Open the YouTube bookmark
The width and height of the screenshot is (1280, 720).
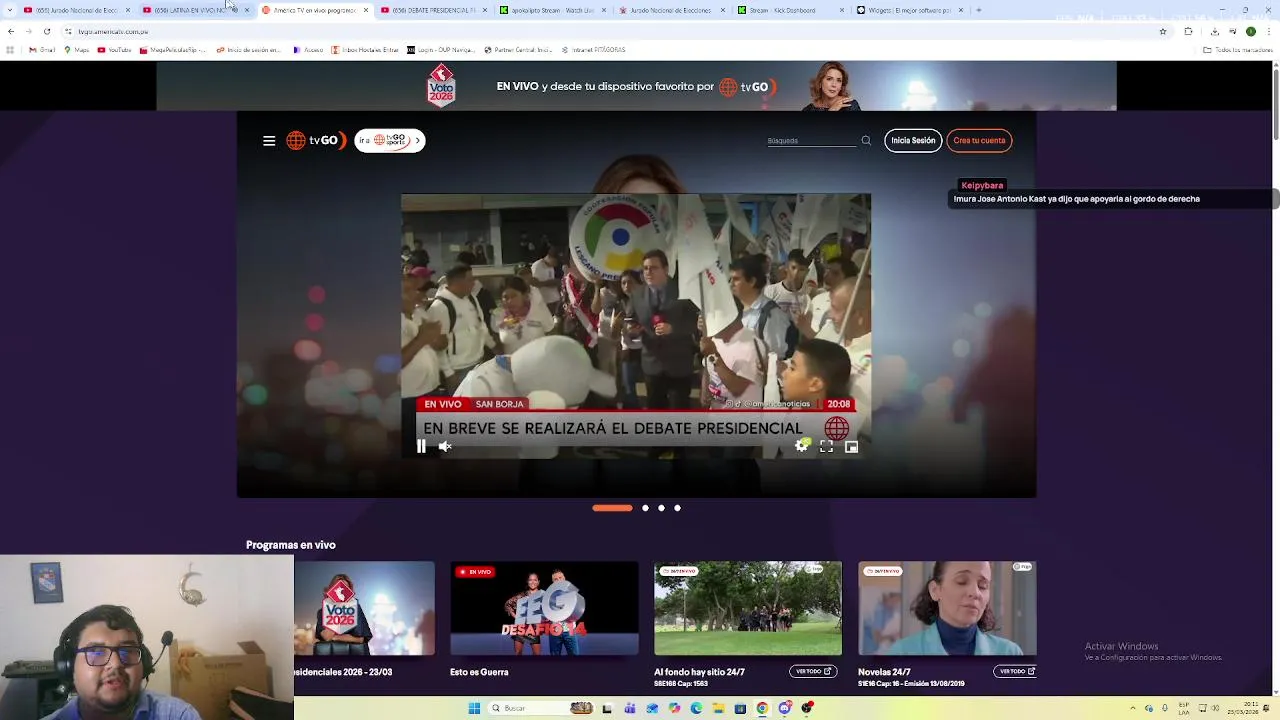click(x=115, y=50)
